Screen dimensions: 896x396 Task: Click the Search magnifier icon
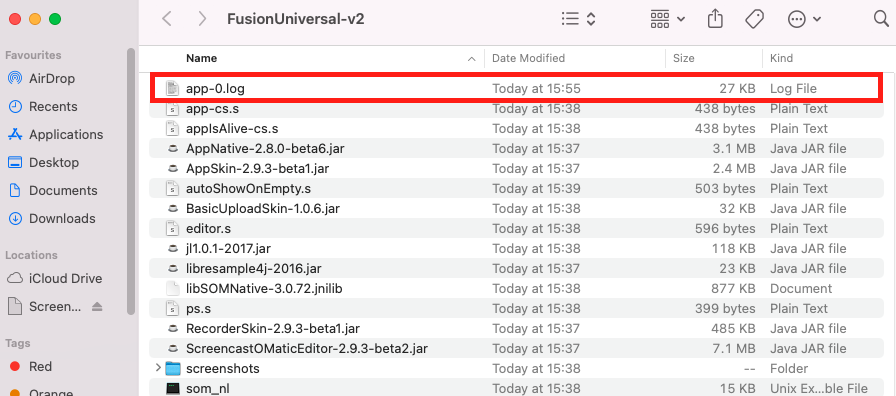[x=882, y=19]
